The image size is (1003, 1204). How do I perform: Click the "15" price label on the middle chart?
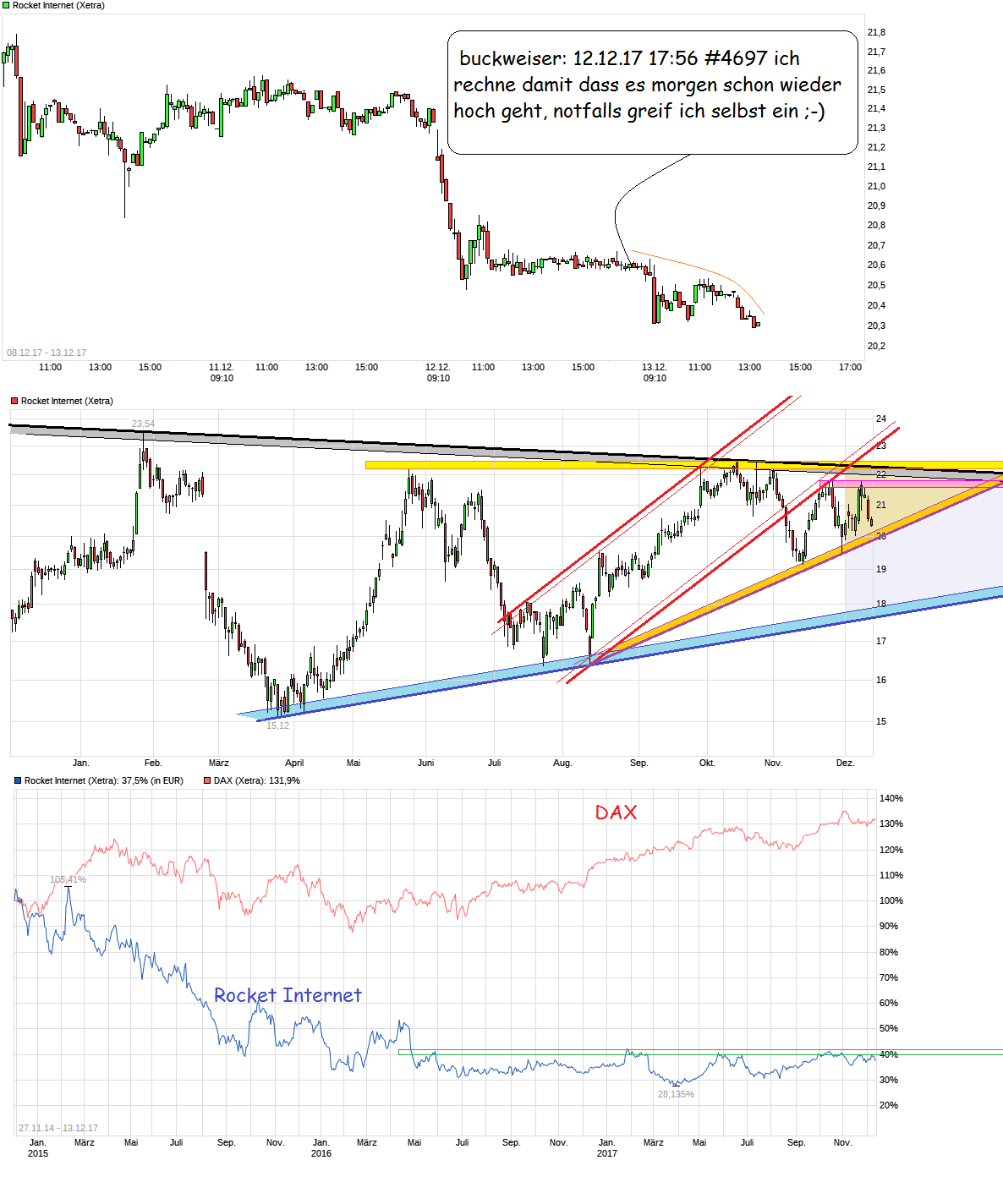pos(881,721)
